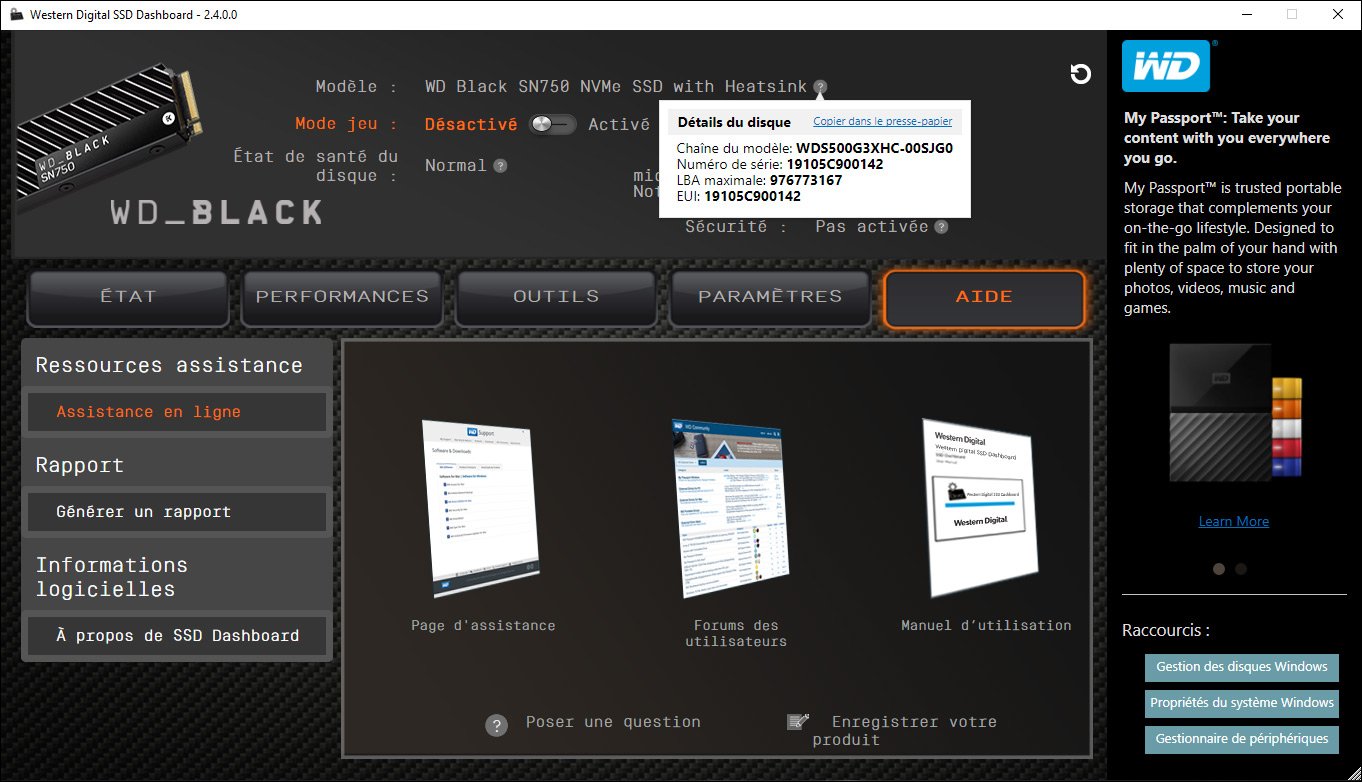Open Gestionnaire de périphériques shortcut

pyautogui.click(x=1241, y=739)
